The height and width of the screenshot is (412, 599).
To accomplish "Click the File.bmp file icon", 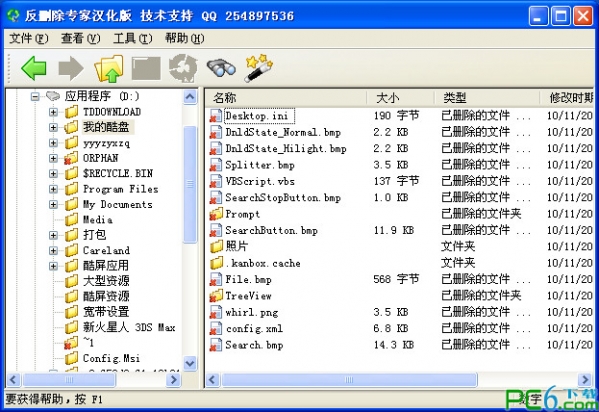I will pyautogui.click(x=216, y=279).
